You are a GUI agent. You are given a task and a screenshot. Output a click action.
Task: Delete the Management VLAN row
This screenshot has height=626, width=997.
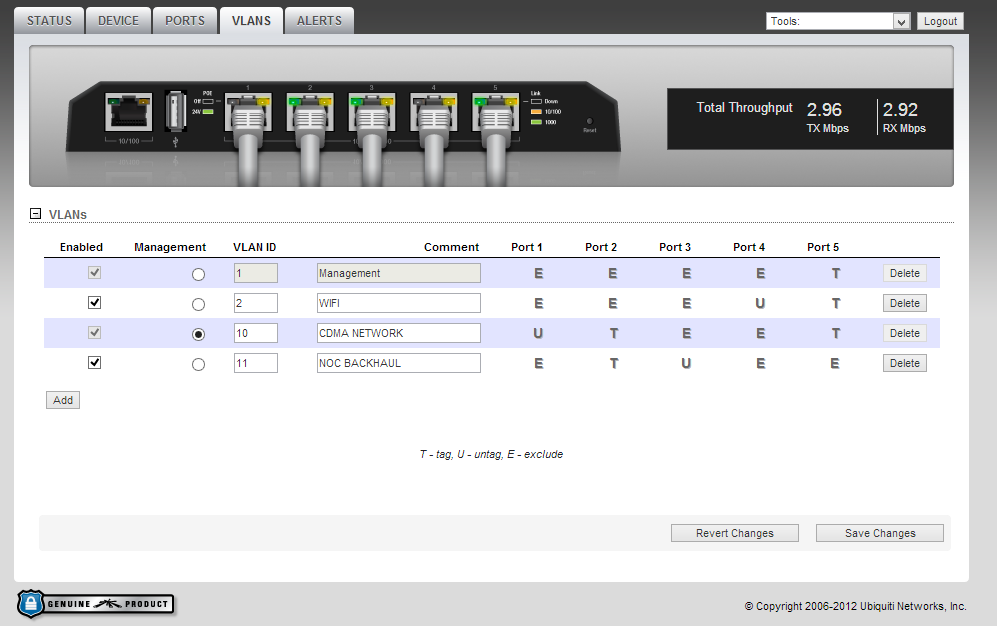click(x=905, y=273)
